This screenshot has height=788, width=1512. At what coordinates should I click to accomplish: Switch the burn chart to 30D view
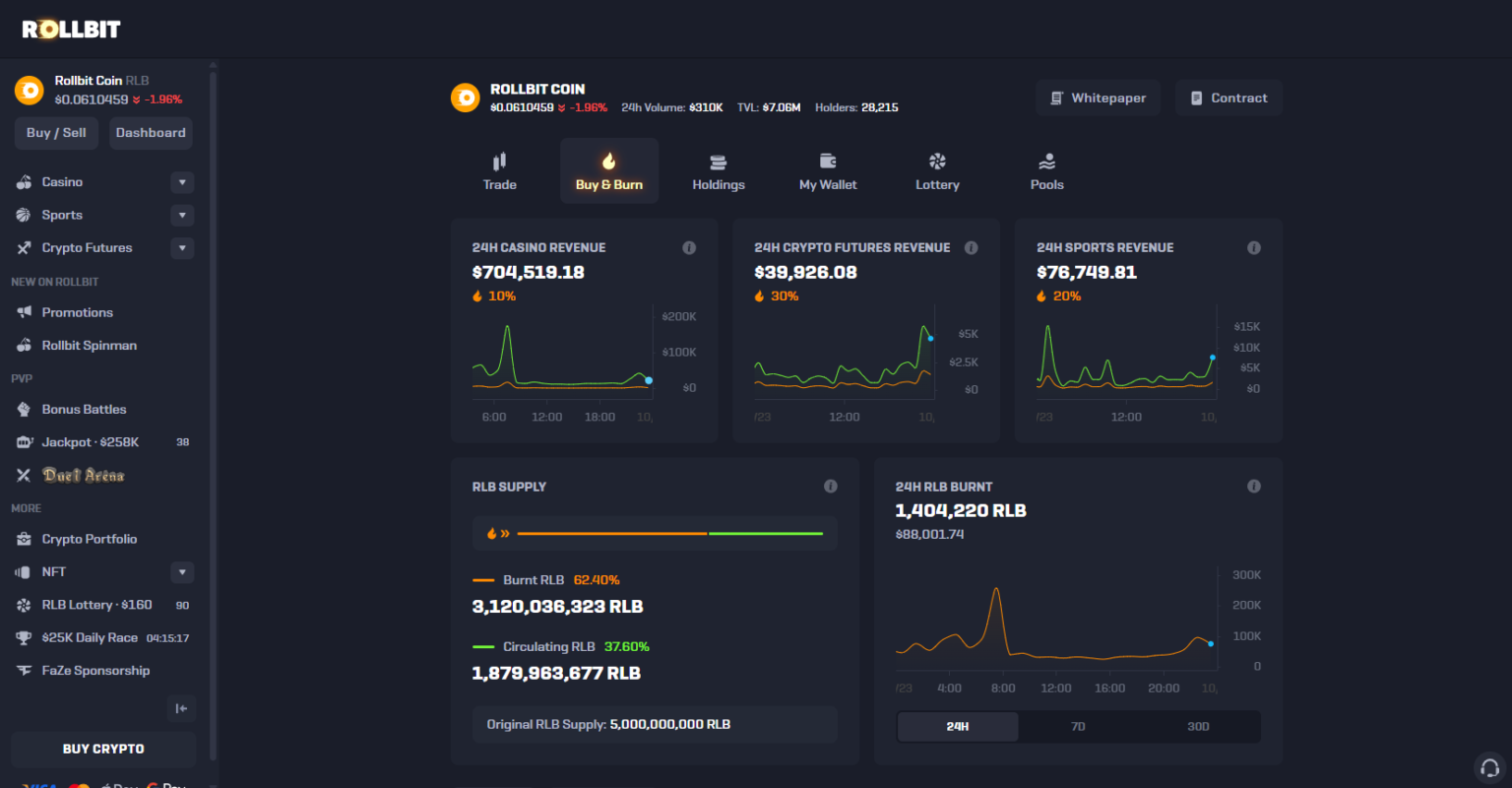coord(1197,726)
